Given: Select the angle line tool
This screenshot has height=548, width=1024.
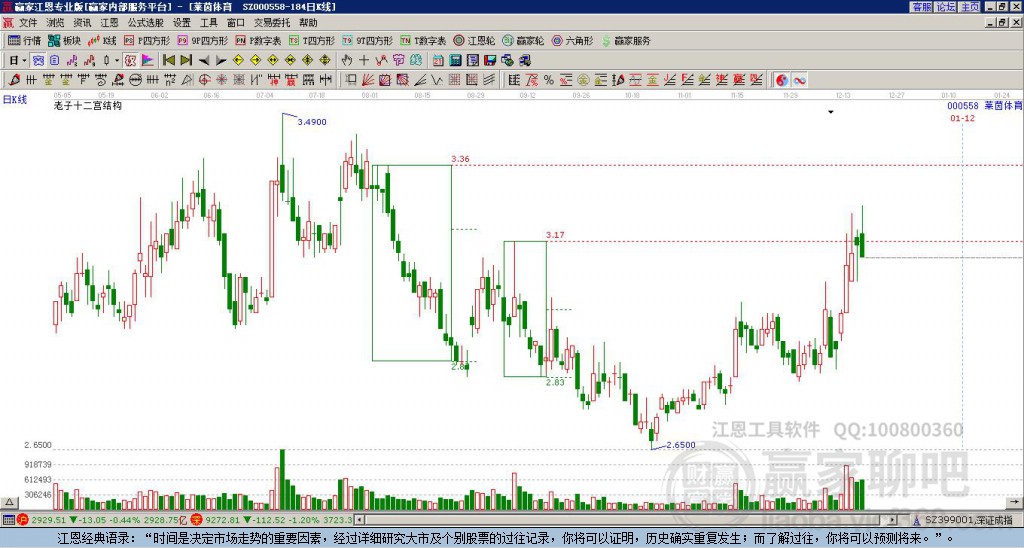Looking at the screenshot, I should [419, 80].
